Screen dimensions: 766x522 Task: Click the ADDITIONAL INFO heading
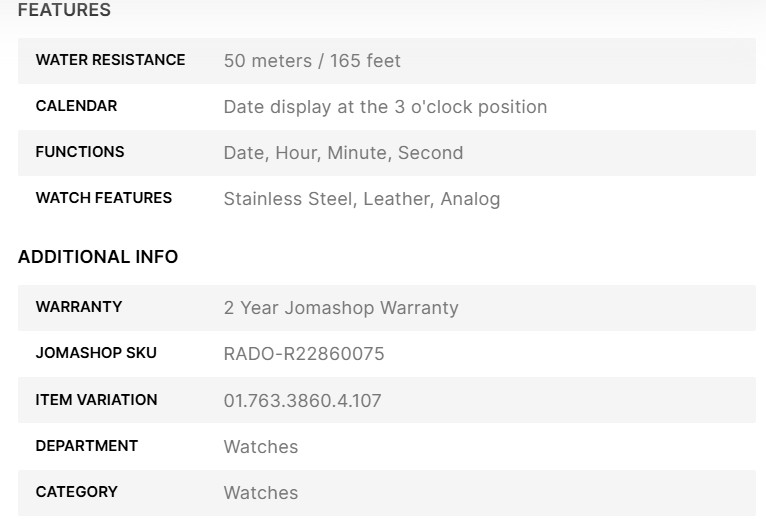98,257
